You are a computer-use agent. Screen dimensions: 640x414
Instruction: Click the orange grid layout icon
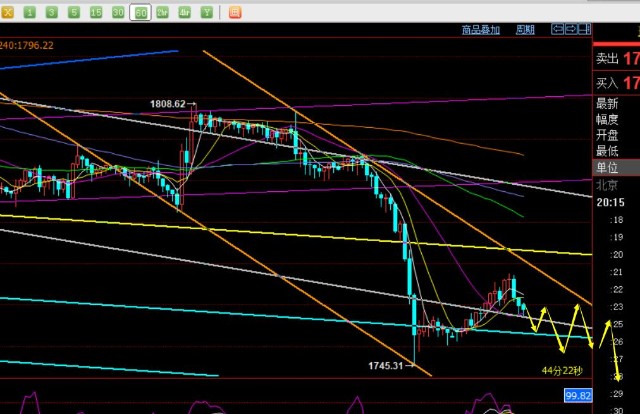point(233,13)
